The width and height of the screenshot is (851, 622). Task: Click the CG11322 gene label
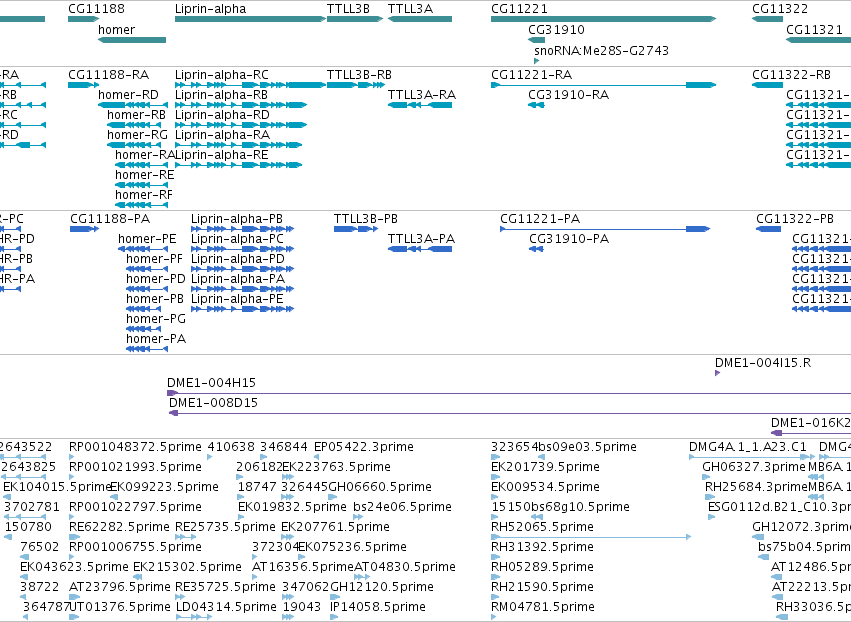coord(780,9)
